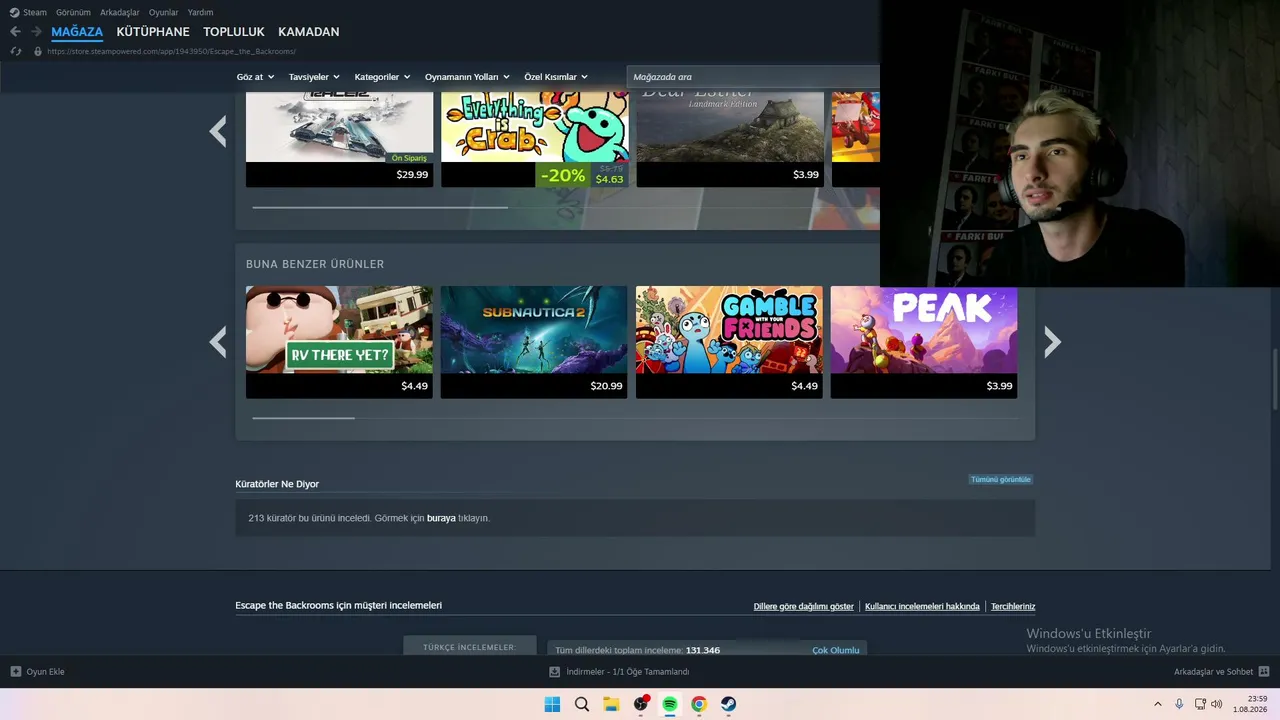Screen dimensions: 1280x720
Task: Open the Windows Start menu
Action: coord(552,704)
